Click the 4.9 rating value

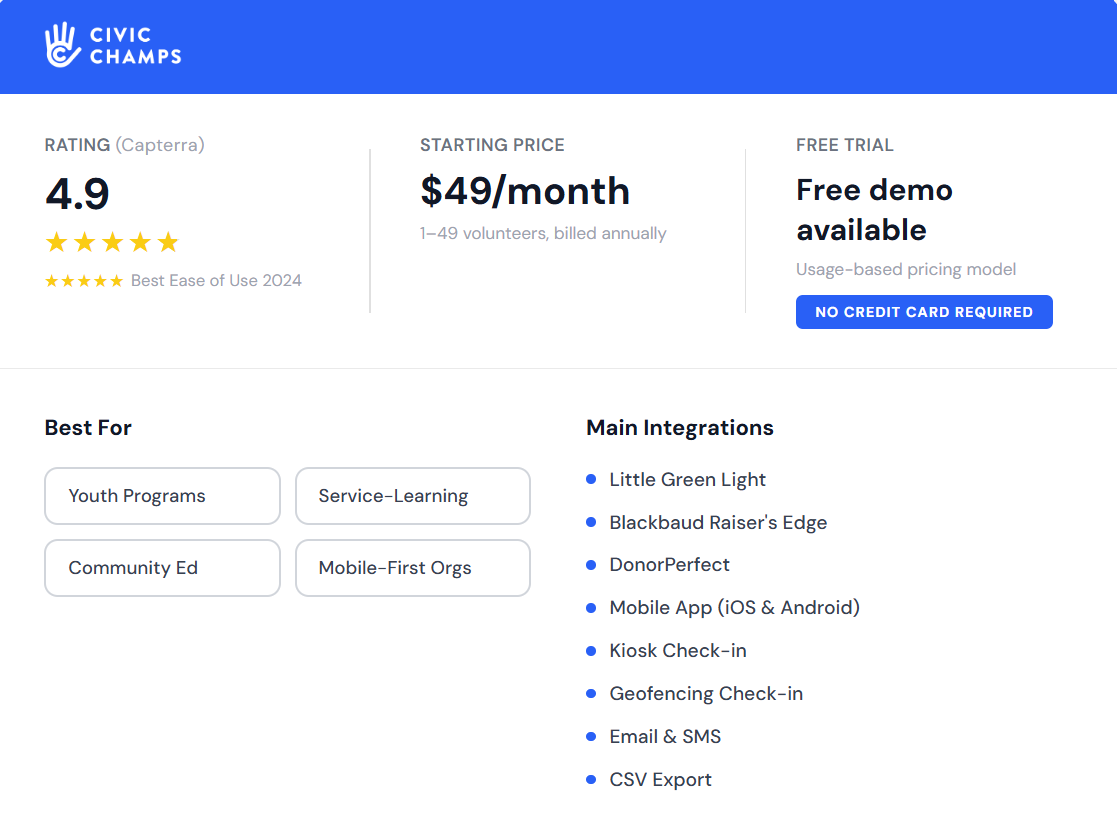(77, 194)
